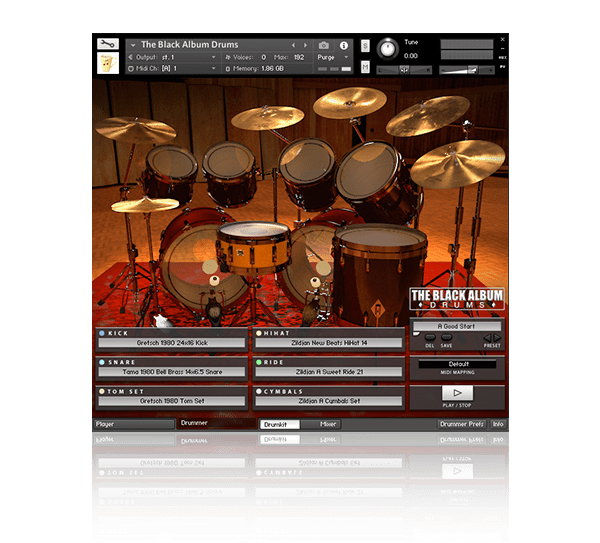
Task: Toggle the HIHAT enable indicator
Action: tap(259, 332)
